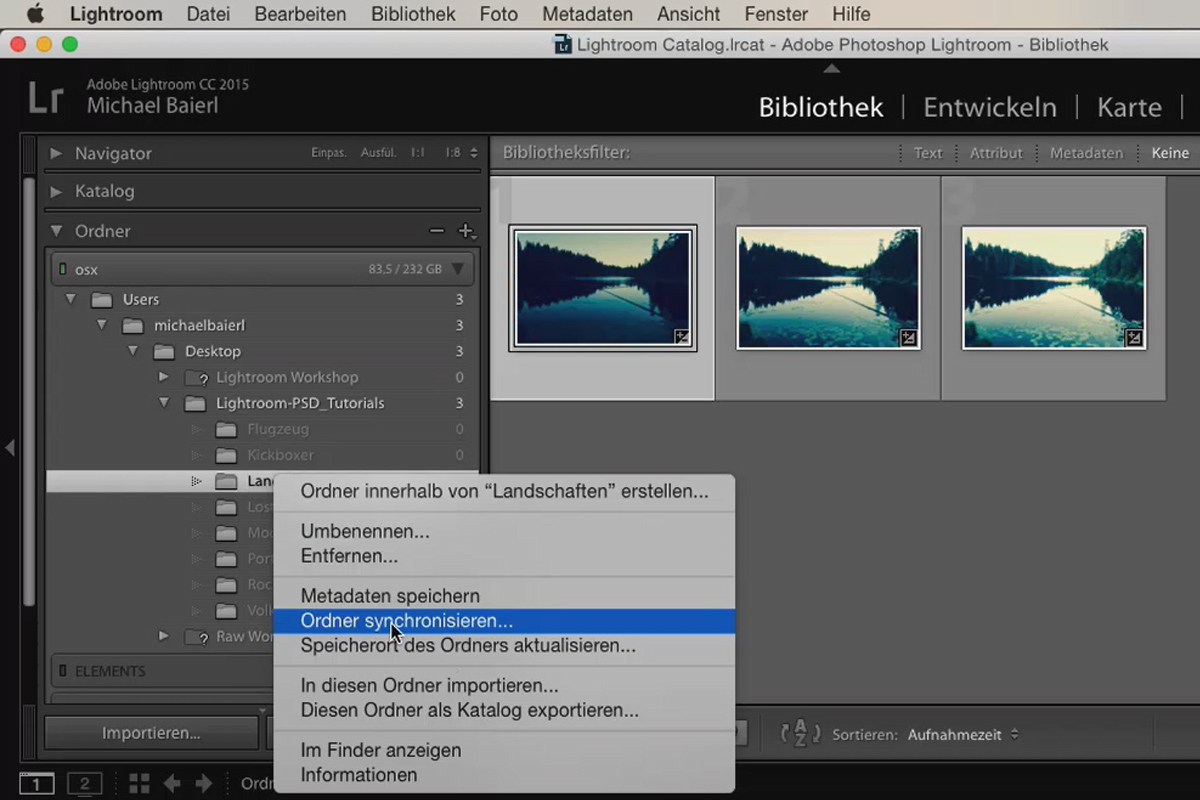Click develop-adjustments badge on third thumbnail
The image size is (1200, 800).
(1134, 338)
